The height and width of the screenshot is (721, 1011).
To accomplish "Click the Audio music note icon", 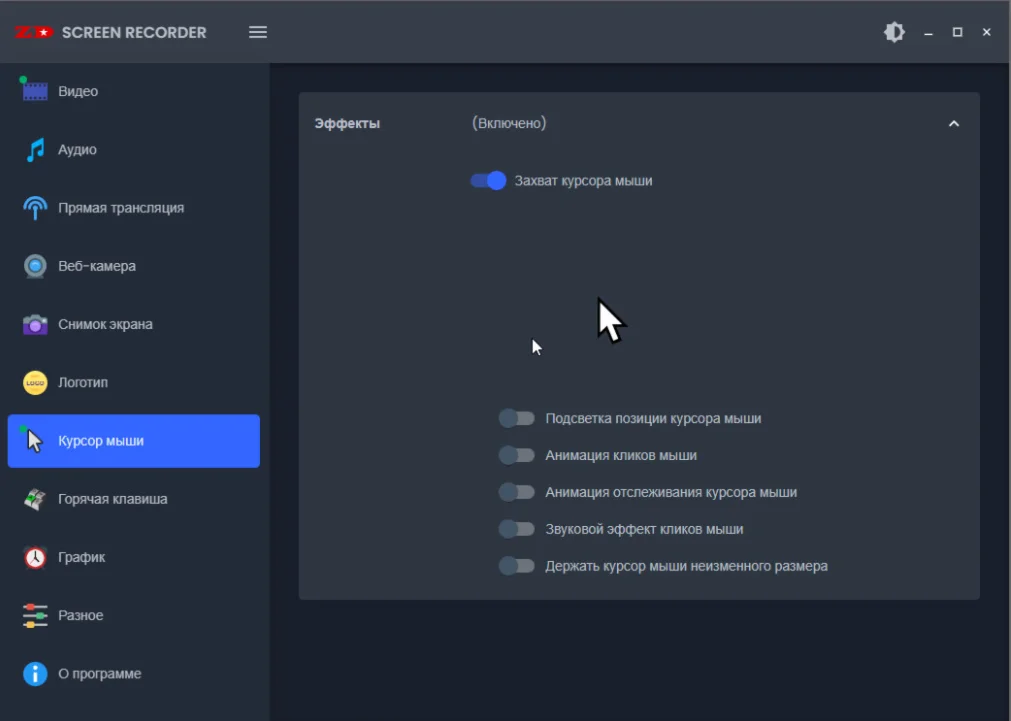I will coord(35,150).
